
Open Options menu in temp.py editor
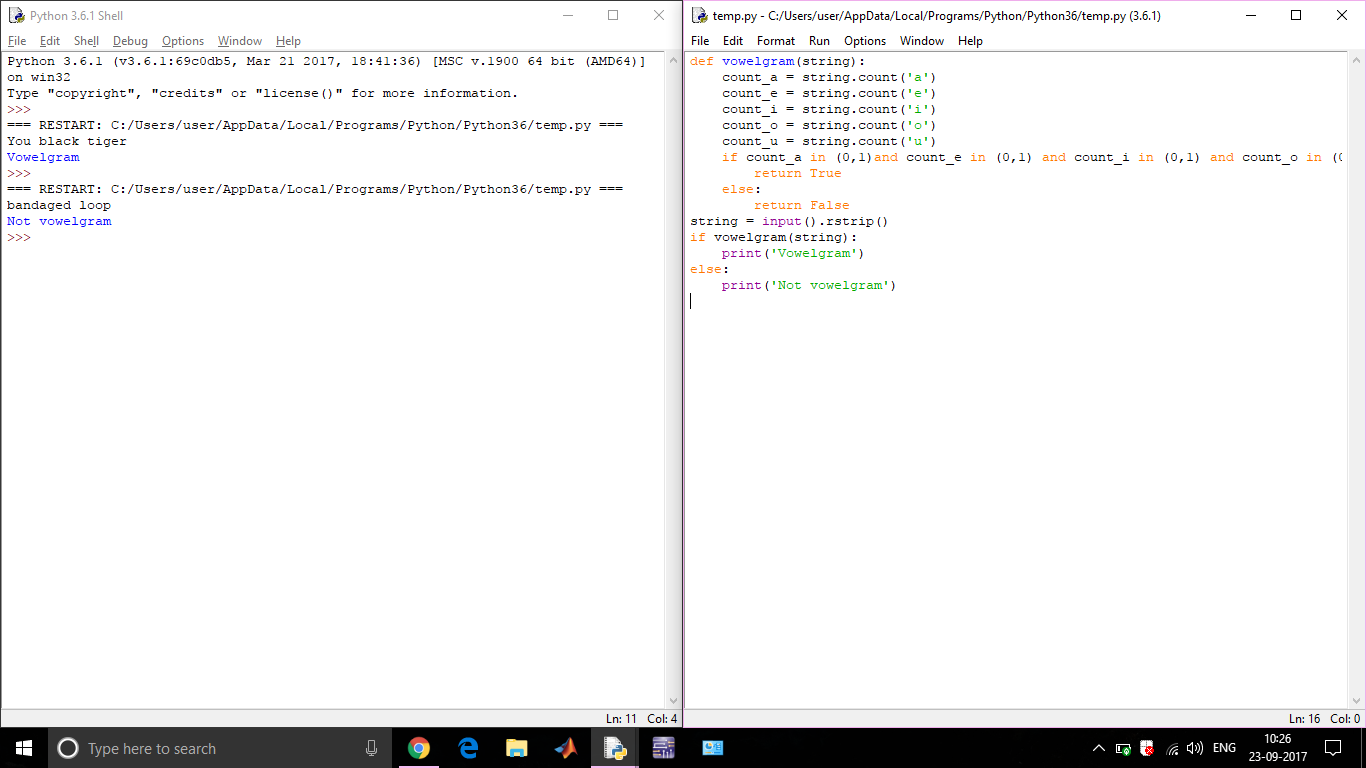865,41
